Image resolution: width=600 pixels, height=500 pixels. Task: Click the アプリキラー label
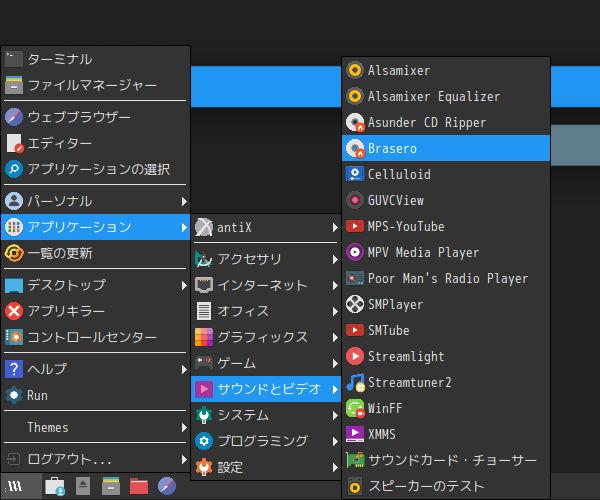pyautogui.click(x=66, y=311)
